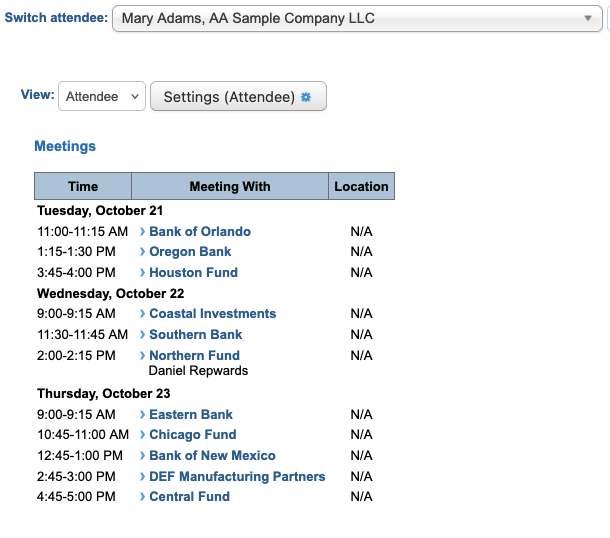
Task: Open the Bank of New Mexico link
Action: (212, 456)
